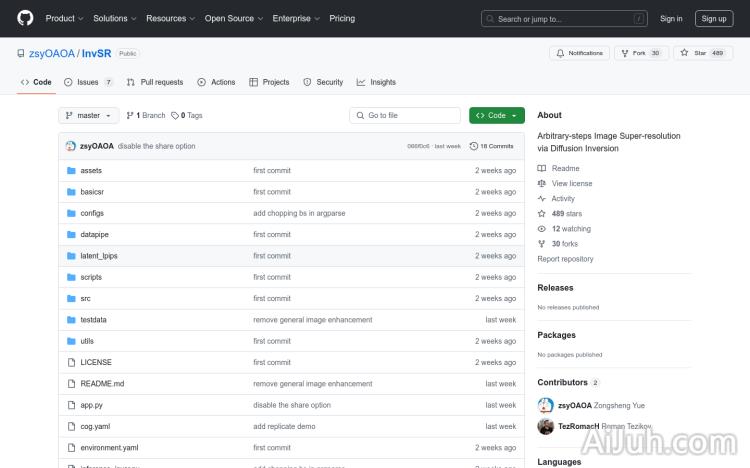Expand the master branch dropdown

(89, 116)
